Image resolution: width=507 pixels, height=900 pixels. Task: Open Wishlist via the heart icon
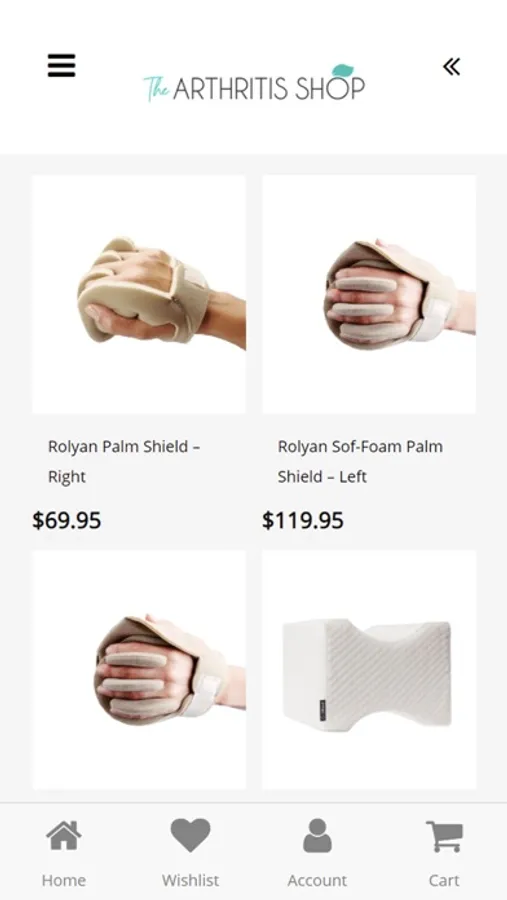pos(191,835)
